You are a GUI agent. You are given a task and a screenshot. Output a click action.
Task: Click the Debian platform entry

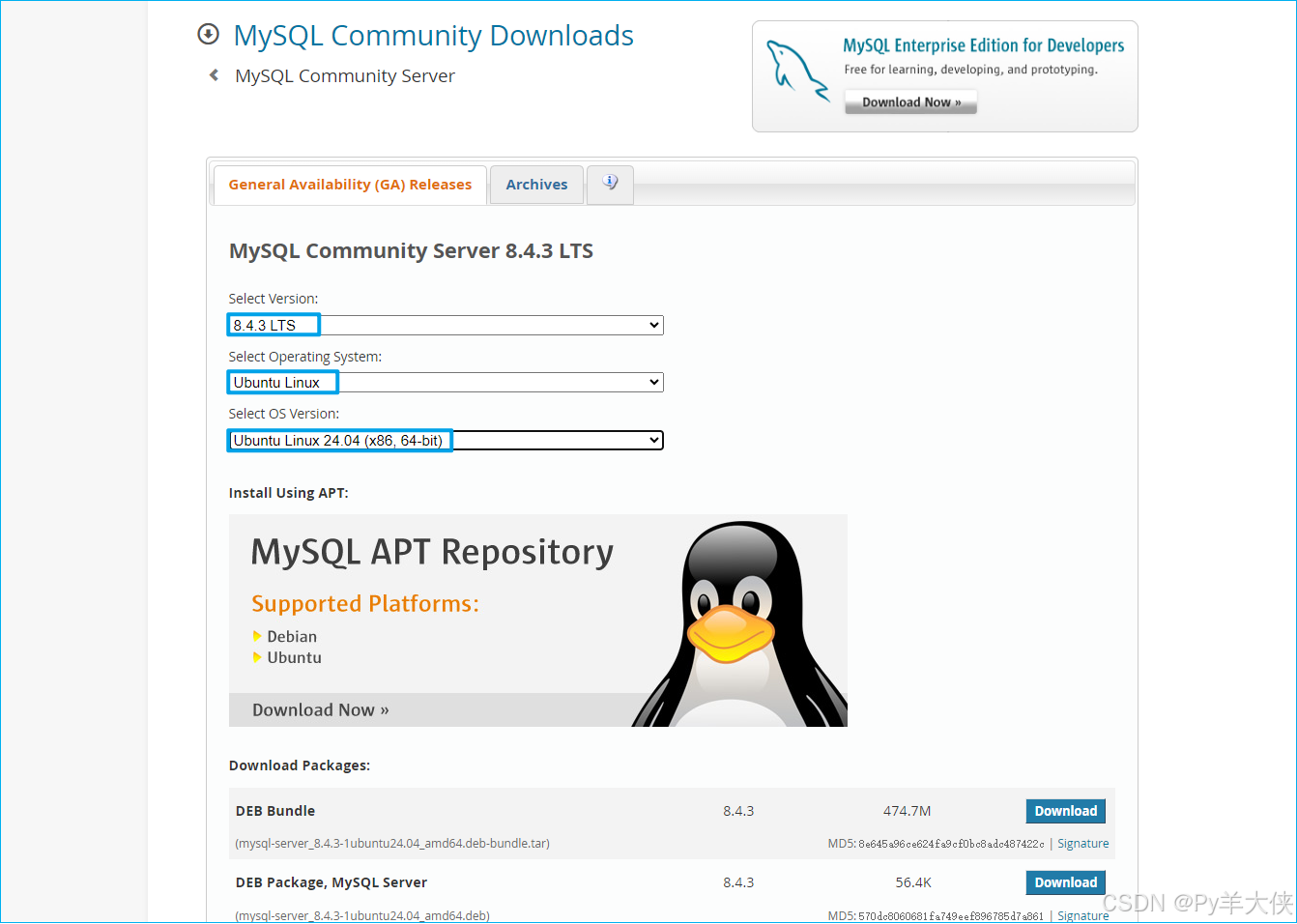click(292, 637)
